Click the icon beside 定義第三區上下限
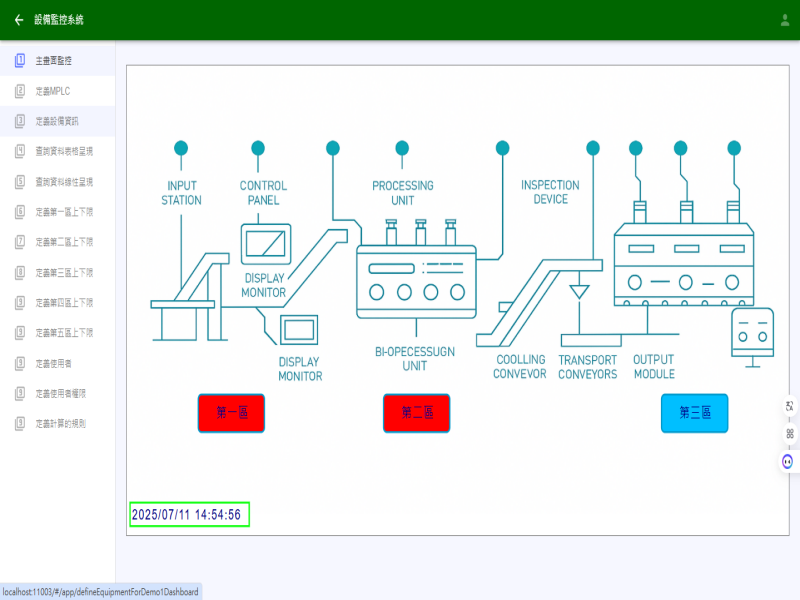 [x=20, y=273]
